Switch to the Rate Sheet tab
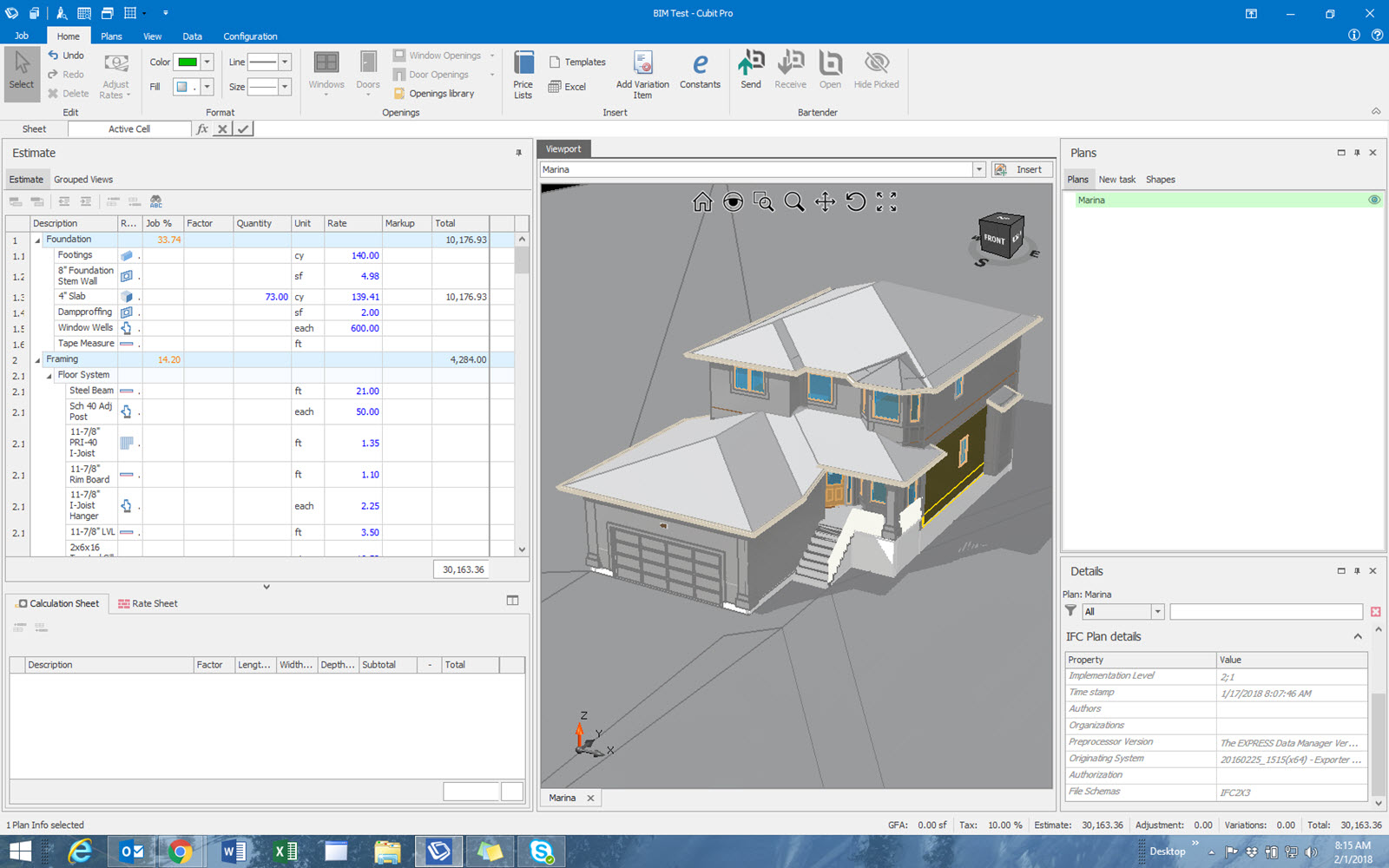 (148, 604)
